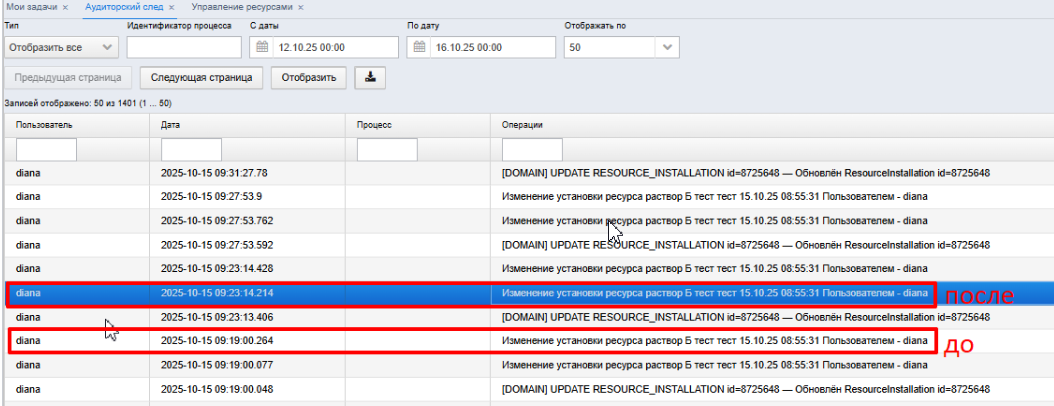Select the row dated 2025-10-15 09:27:53.762
Viewport: 1054px width, 406px height.
pyautogui.click(x=529, y=220)
